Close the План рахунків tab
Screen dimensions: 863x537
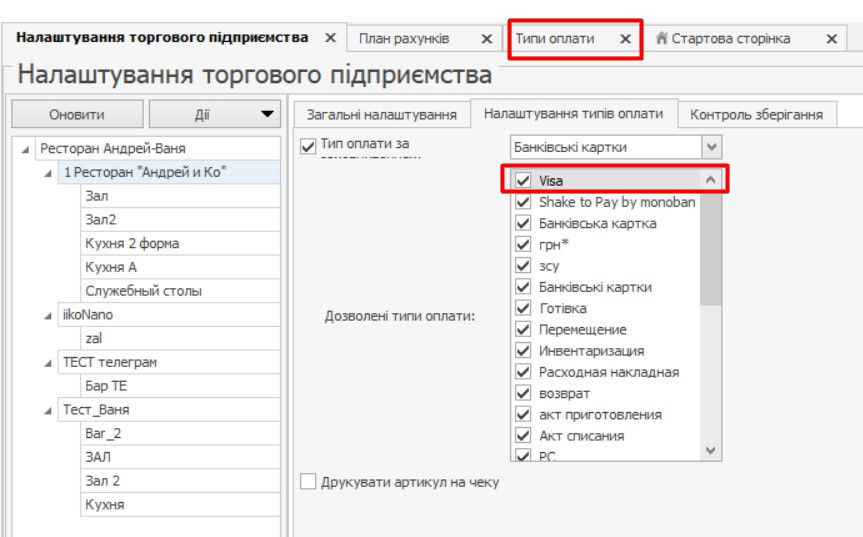pyautogui.click(x=486, y=39)
